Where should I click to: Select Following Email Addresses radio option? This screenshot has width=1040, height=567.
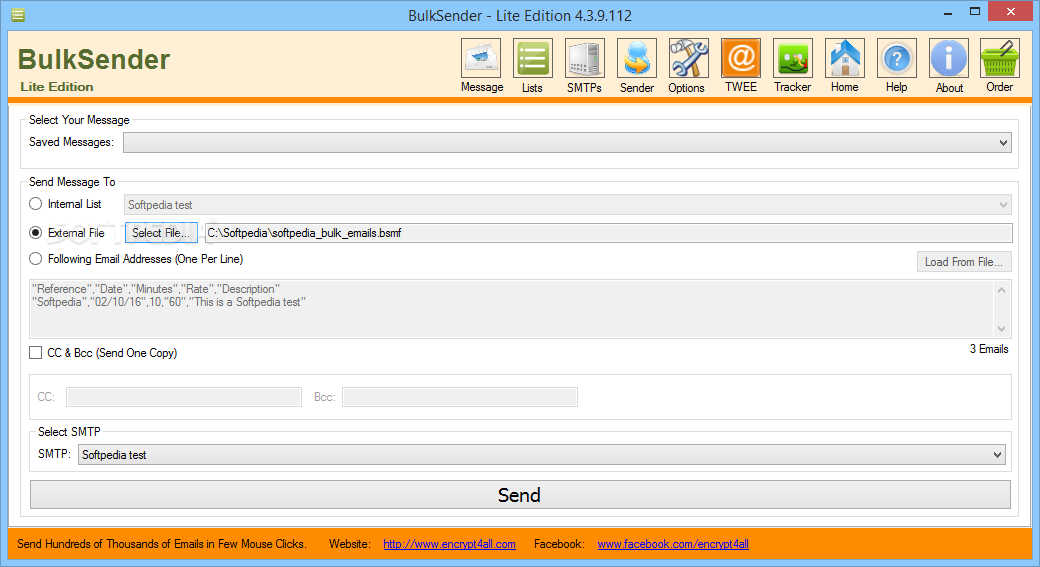coord(36,259)
